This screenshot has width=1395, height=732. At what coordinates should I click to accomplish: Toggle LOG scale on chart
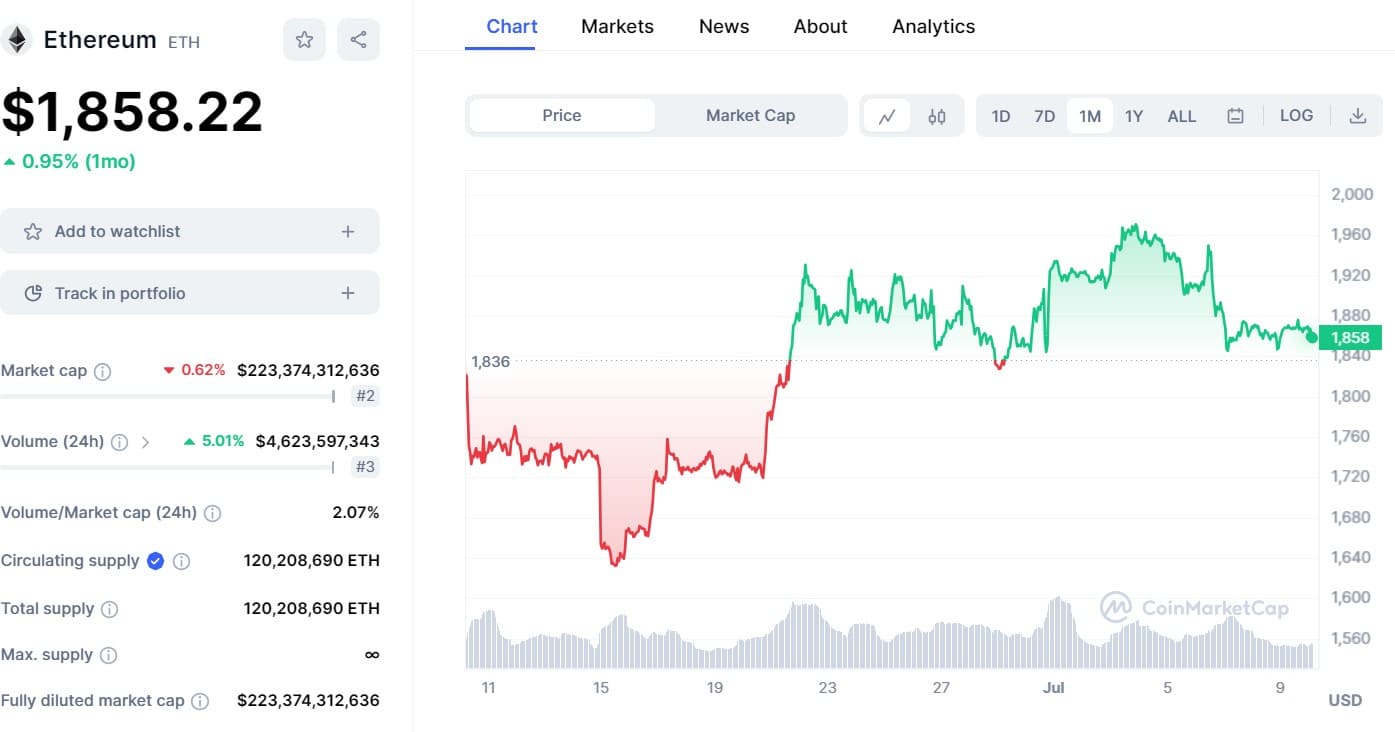coord(1296,115)
